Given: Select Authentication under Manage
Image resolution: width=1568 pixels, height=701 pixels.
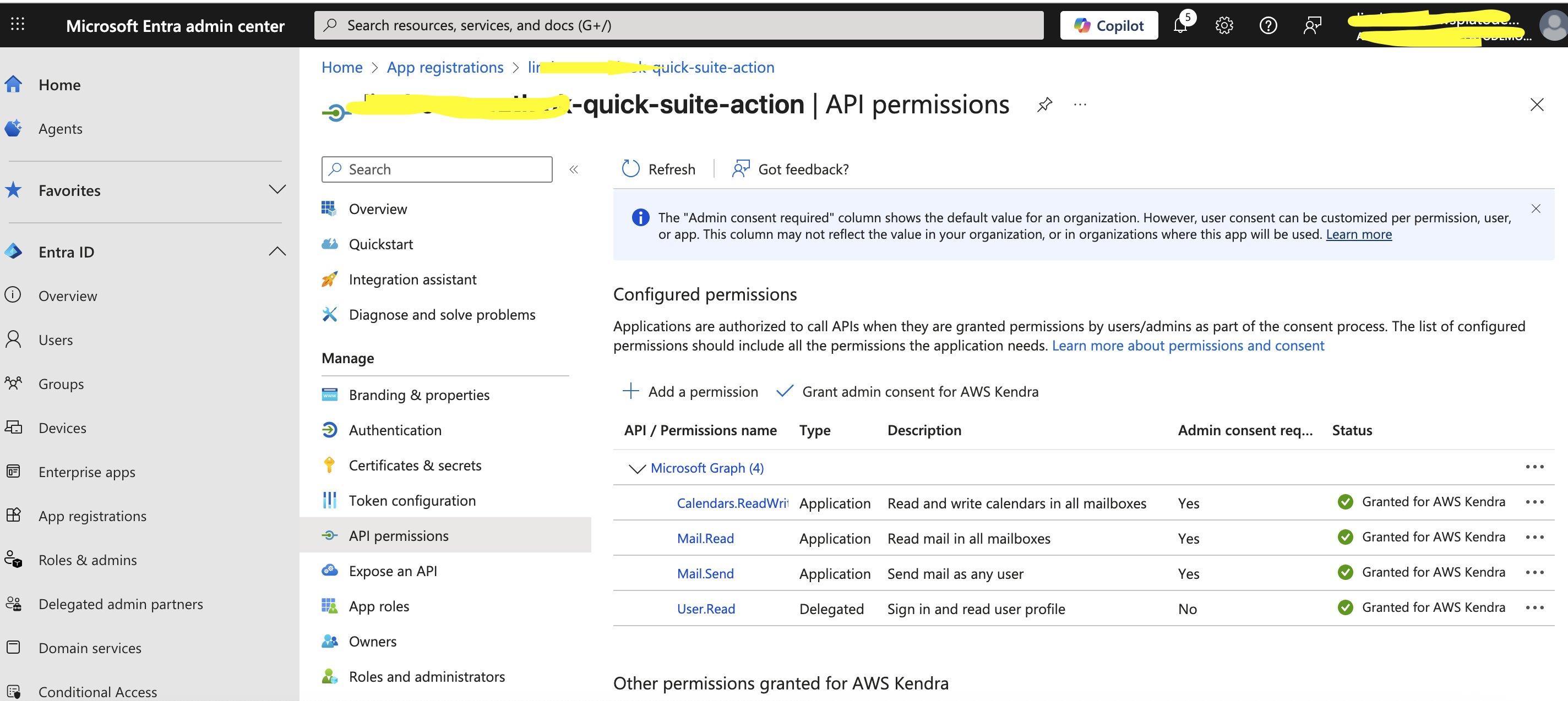Looking at the screenshot, I should pyautogui.click(x=395, y=430).
